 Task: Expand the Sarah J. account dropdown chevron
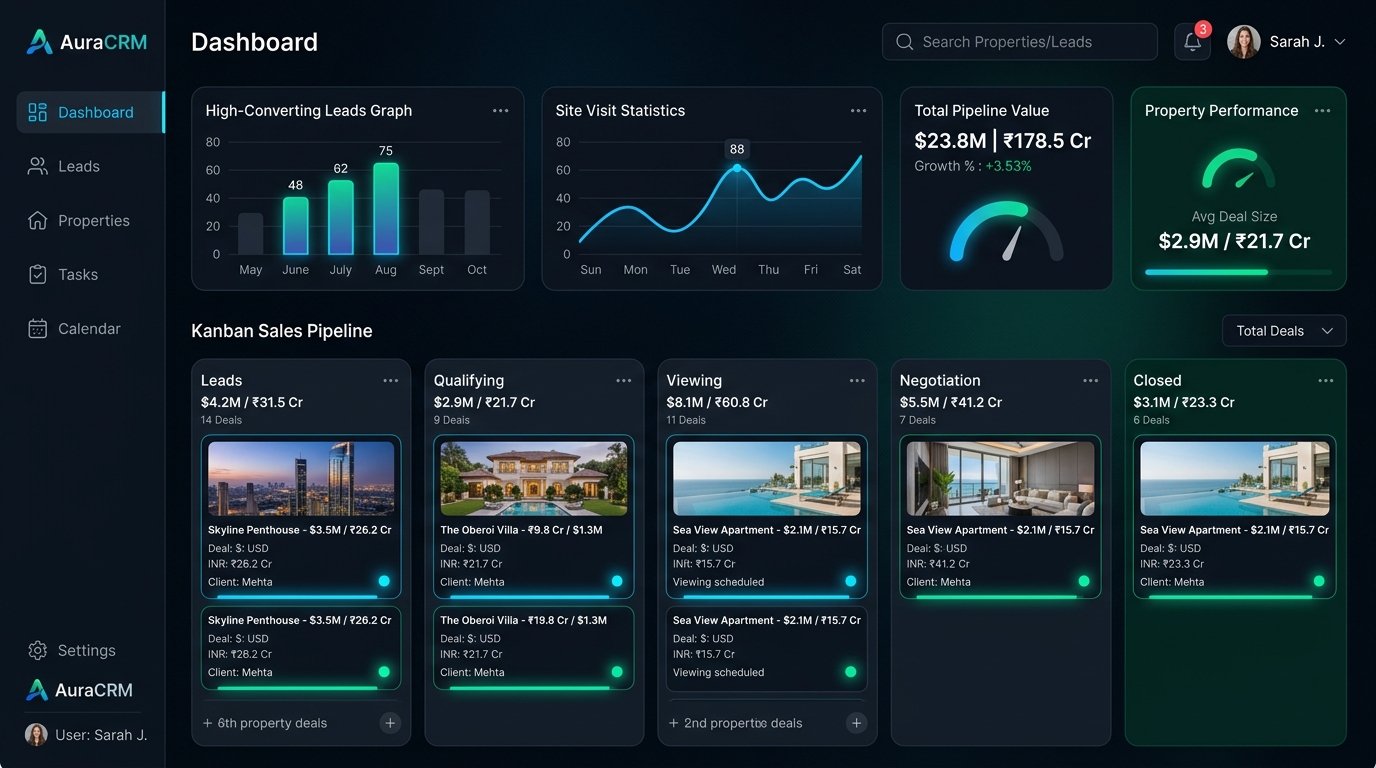point(1340,42)
